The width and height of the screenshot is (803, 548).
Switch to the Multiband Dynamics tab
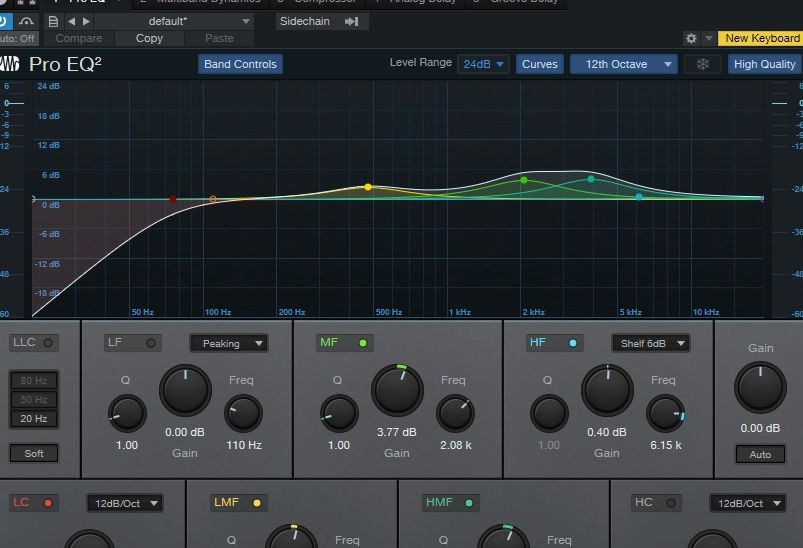[x=201, y=2]
